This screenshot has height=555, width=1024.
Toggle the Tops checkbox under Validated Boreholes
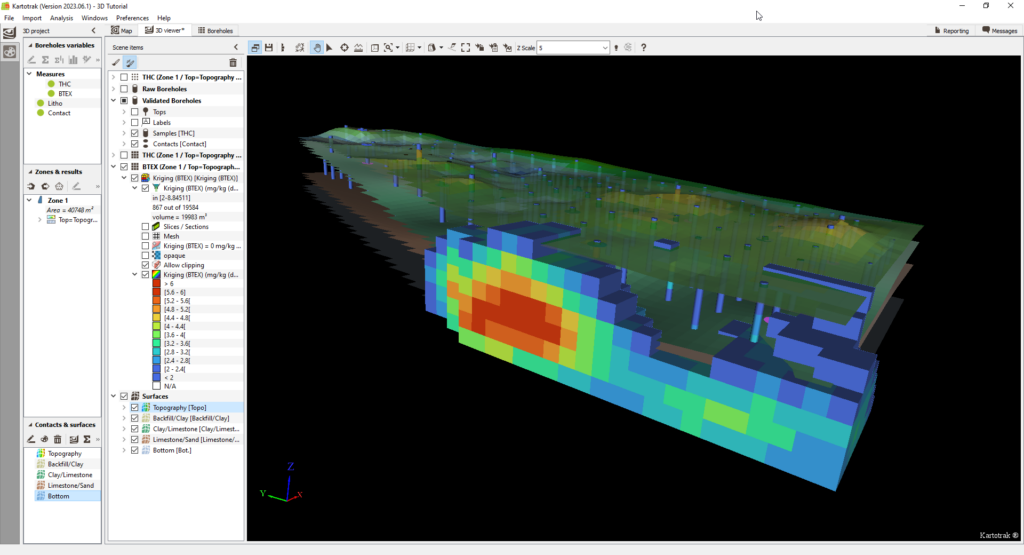pyautogui.click(x=135, y=112)
